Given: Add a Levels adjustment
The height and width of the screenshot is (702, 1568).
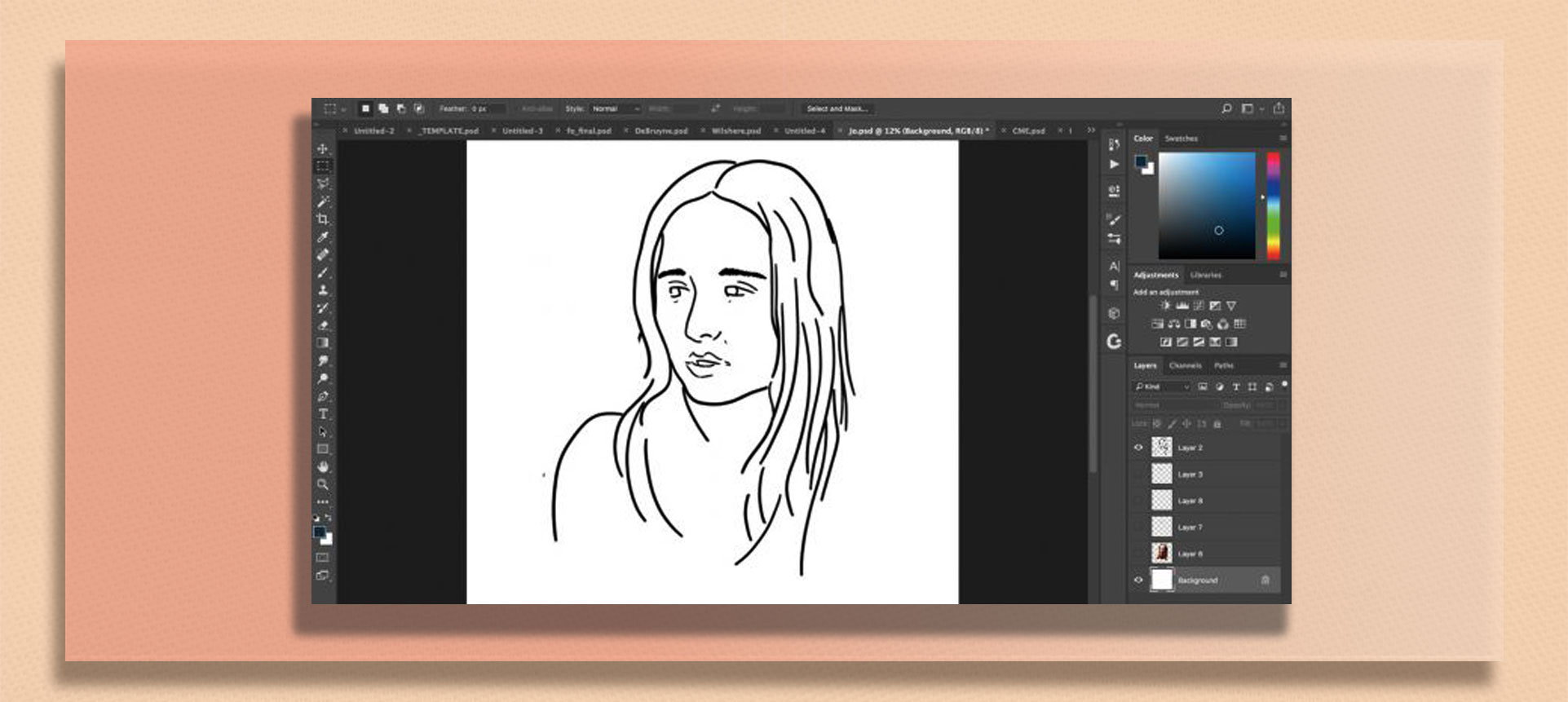Looking at the screenshot, I should point(1182,306).
